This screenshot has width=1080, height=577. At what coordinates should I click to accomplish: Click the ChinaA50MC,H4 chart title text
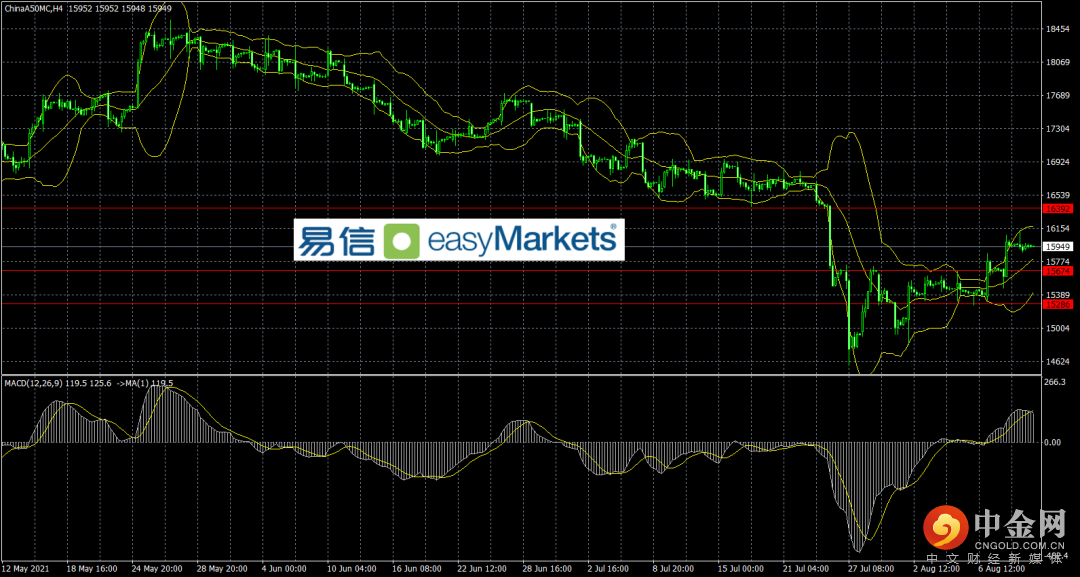click(x=32, y=8)
